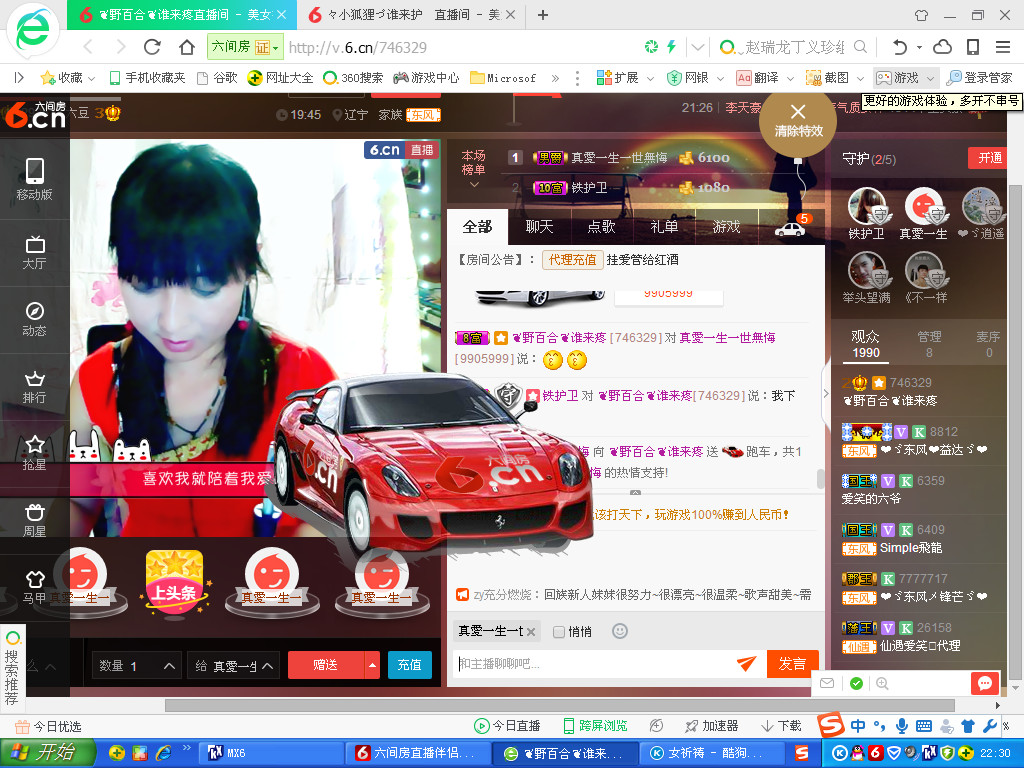Open the mail envelope icon

point(827,683)
